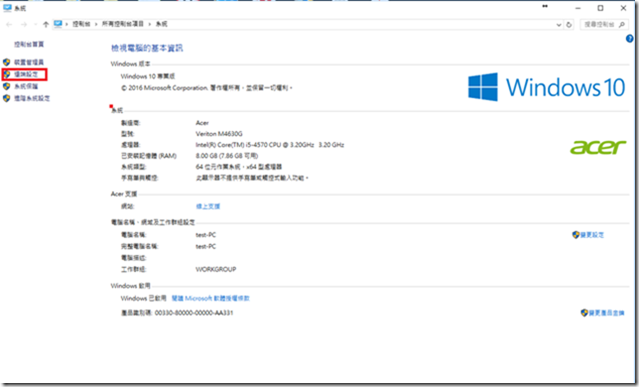Select product ID 00330-80000-00000-AA331
The width and height of the screenshot is (639, 387).
(x=194, y=313)
